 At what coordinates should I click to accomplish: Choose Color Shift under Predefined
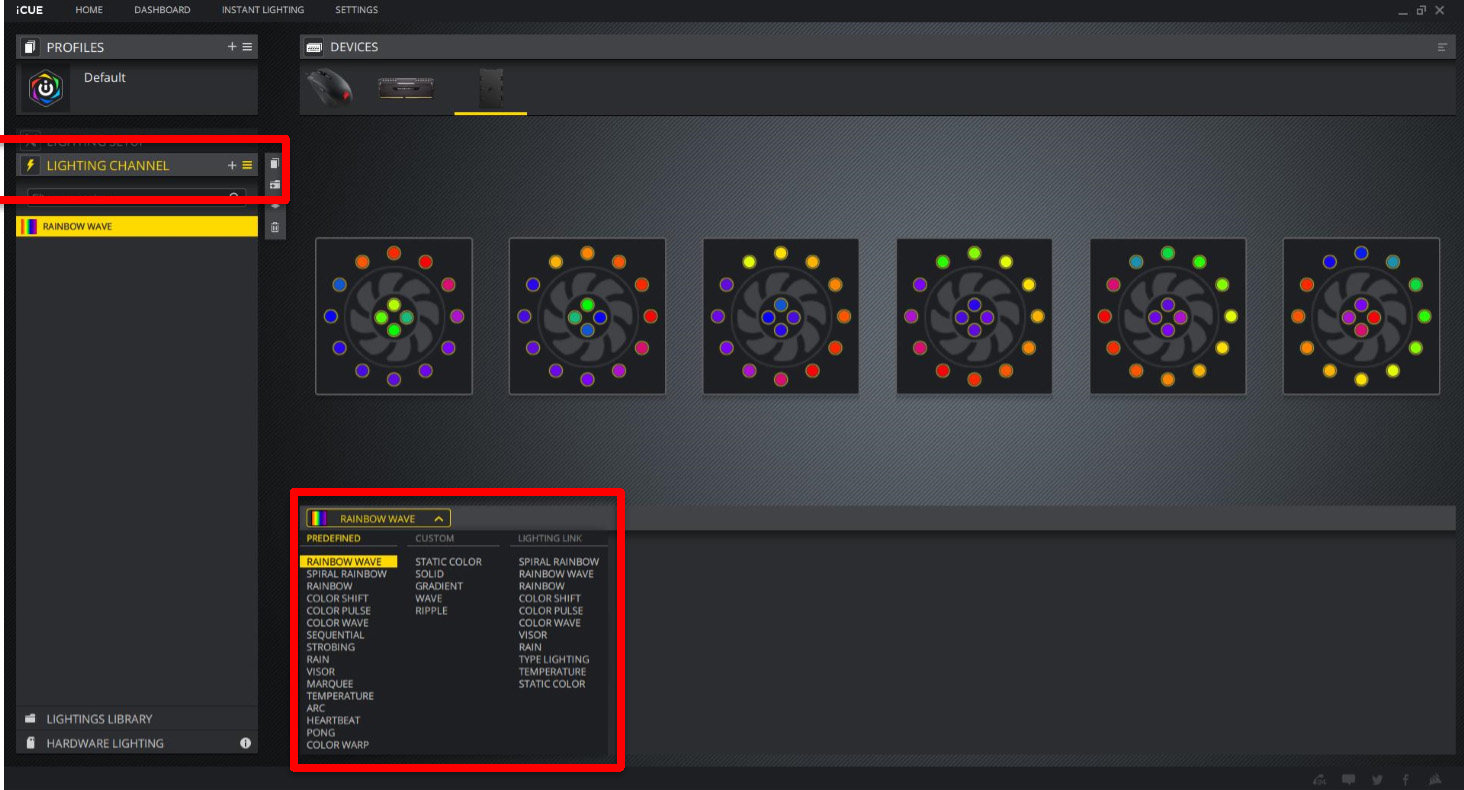click(337, 599)
